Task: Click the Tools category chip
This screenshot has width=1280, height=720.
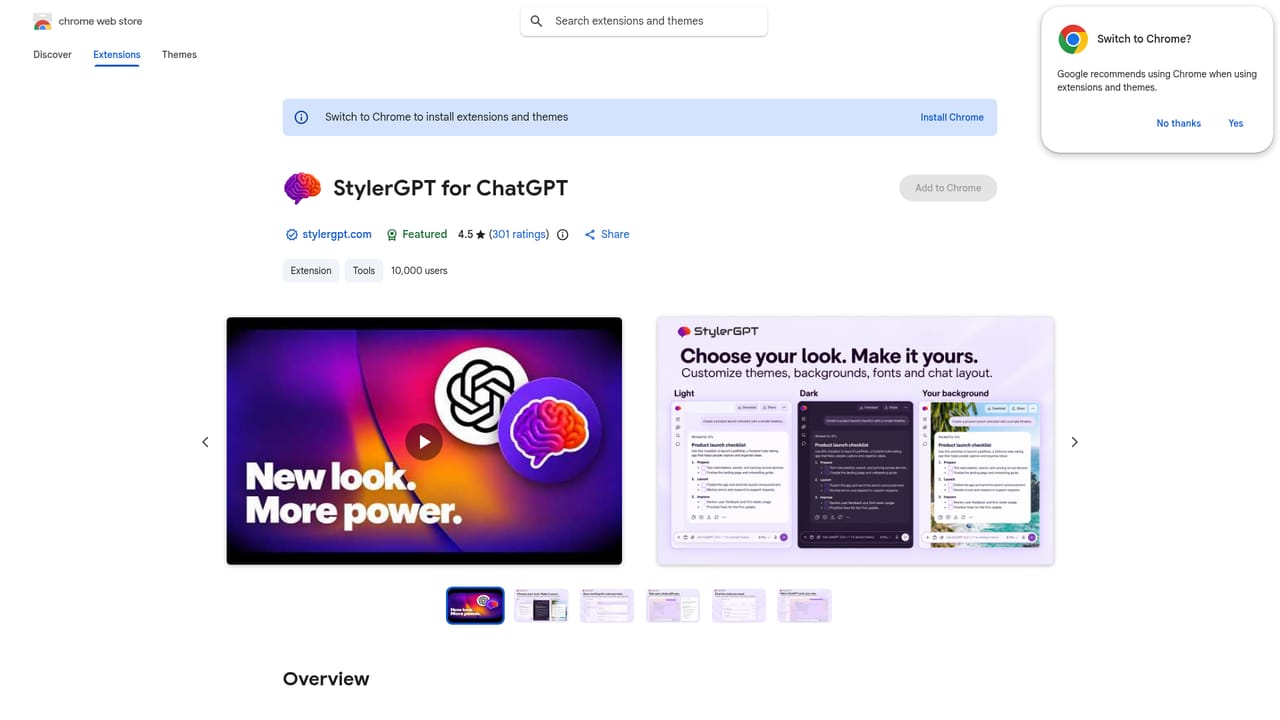Action: click(x=364, y=271)
